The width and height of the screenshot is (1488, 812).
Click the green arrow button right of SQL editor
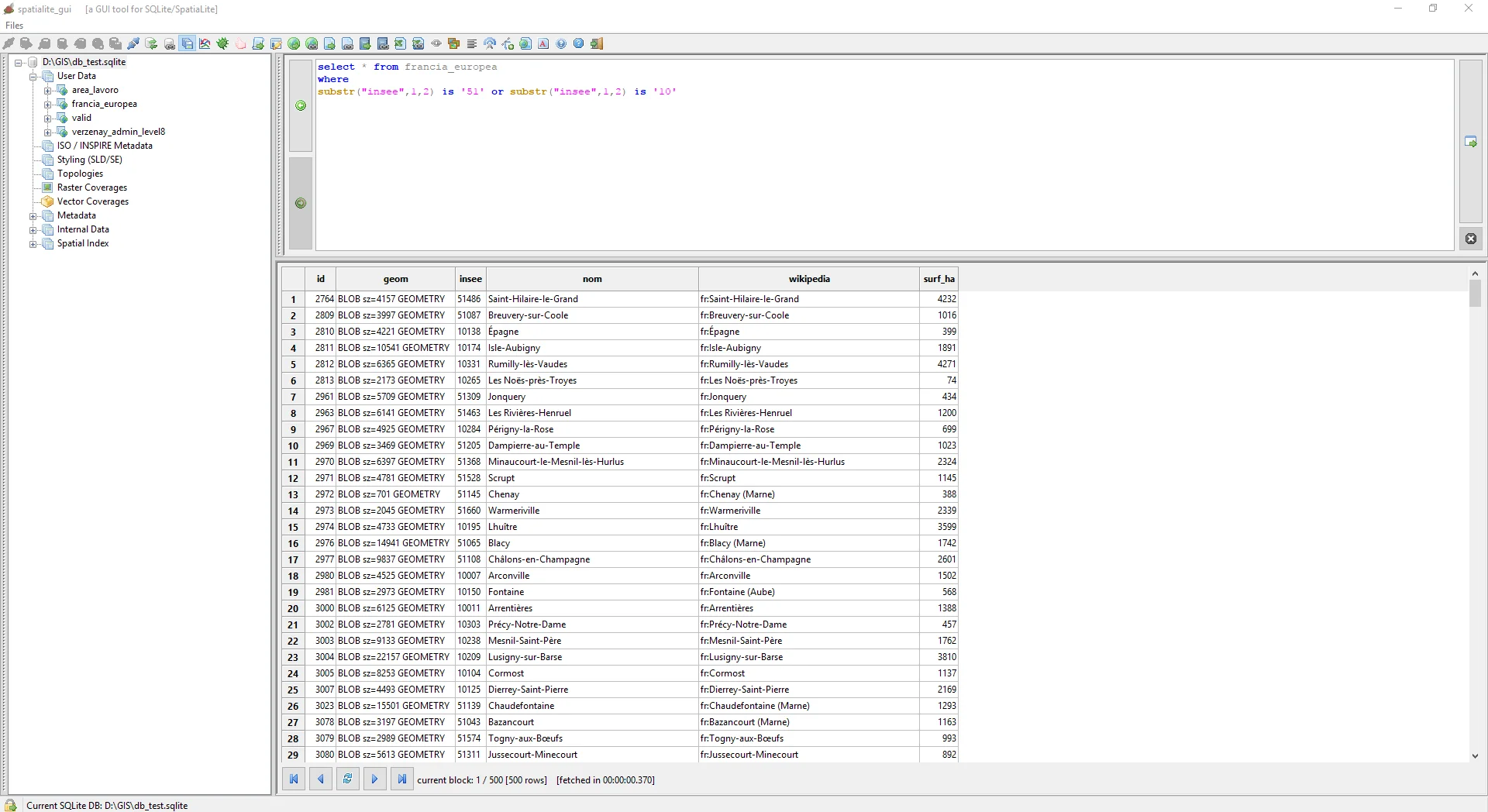click(x=1471, y=142)
